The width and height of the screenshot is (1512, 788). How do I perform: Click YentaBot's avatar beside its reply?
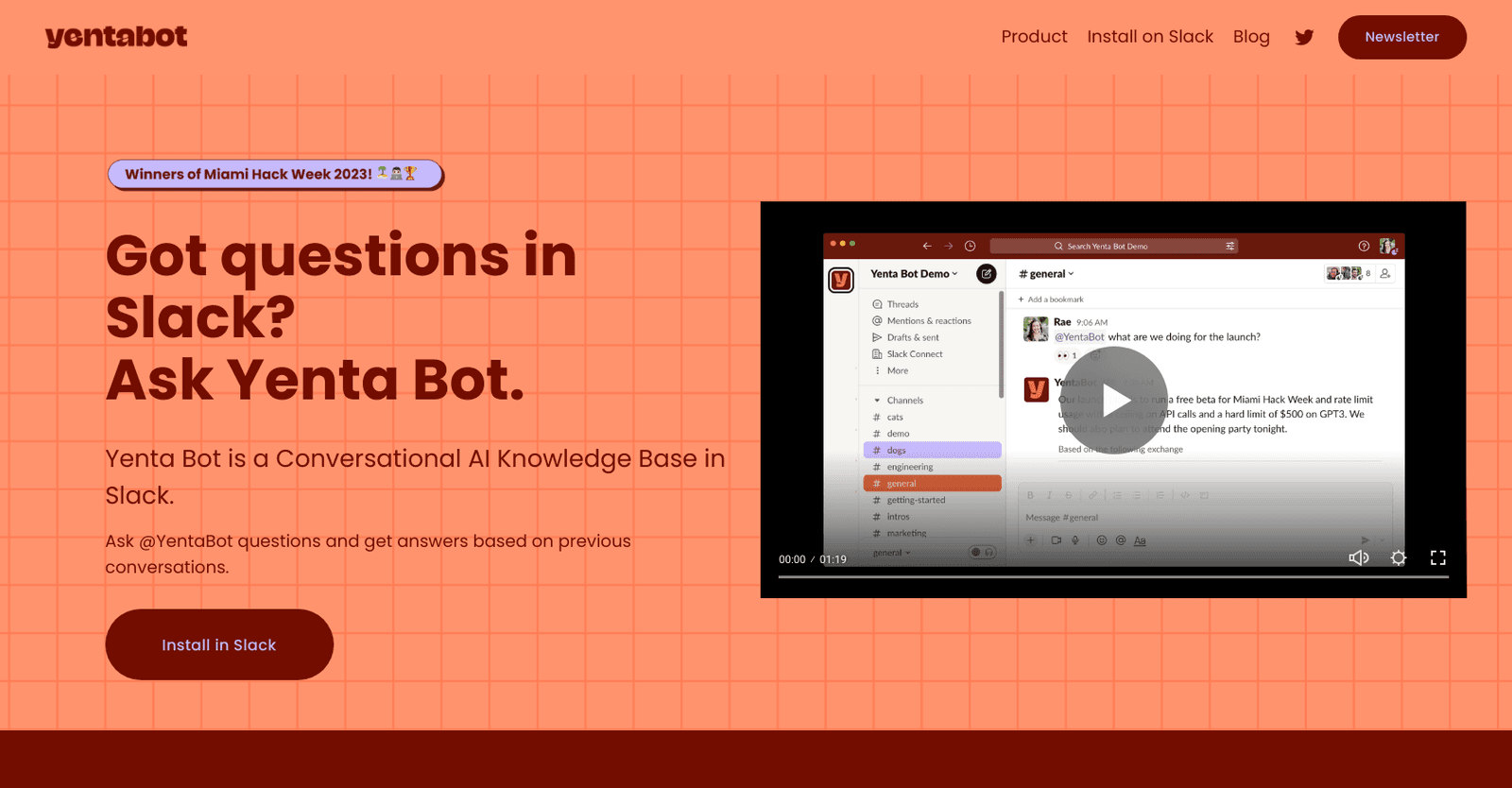tap(1037, 389)
